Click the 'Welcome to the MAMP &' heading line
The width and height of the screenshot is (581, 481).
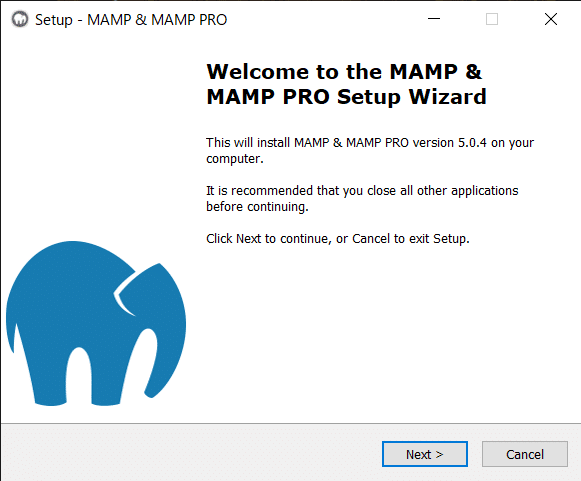344,72
